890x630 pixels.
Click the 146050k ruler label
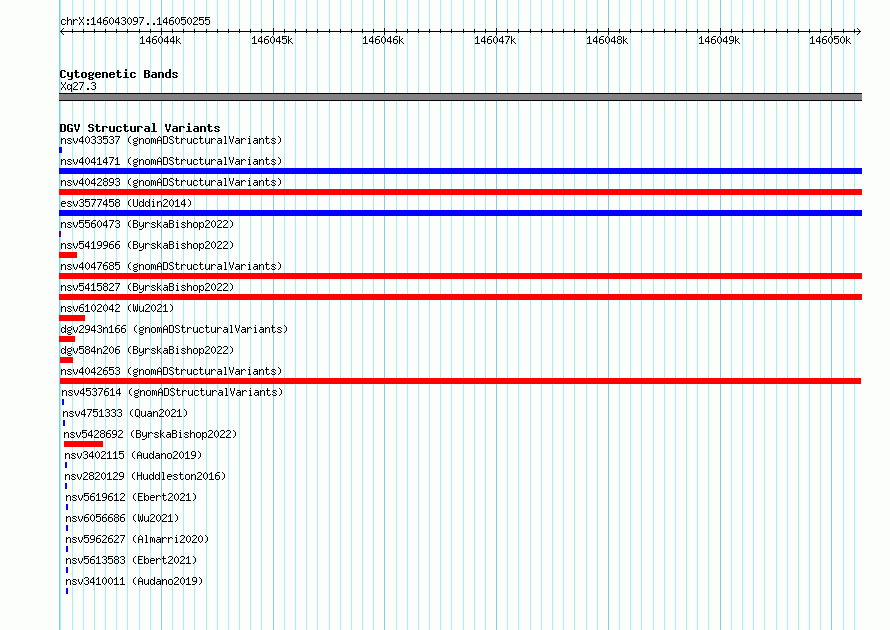tap(830, 40)
